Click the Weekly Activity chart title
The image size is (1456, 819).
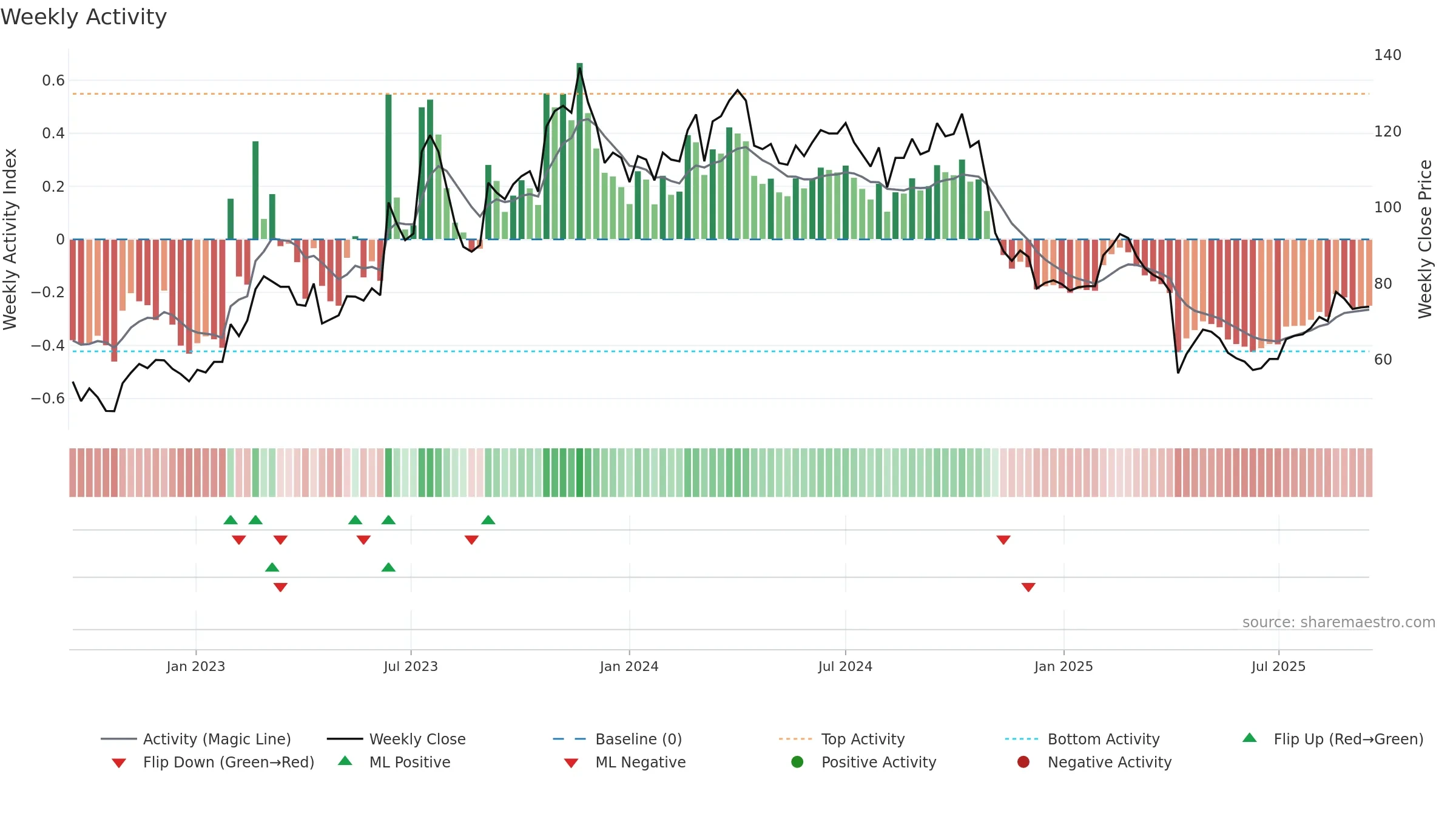[x=84, y=17]
